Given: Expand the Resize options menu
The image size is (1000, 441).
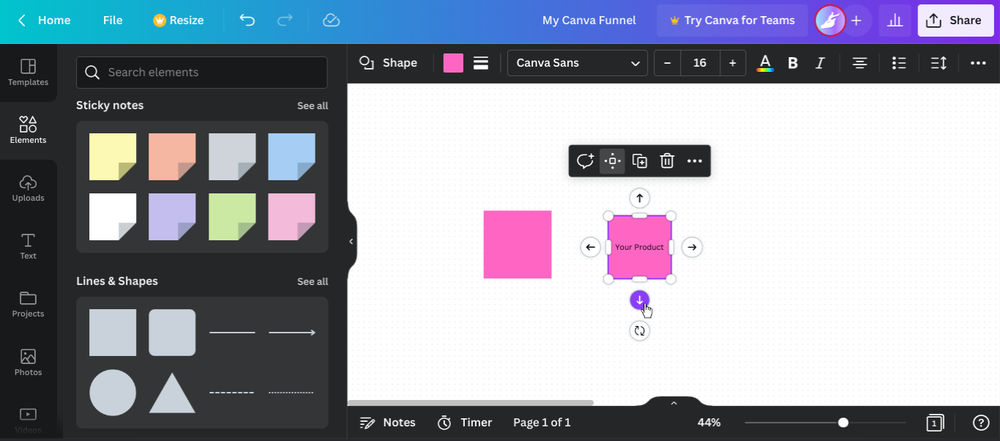Looking at the screenshot, I should (178, 20).
